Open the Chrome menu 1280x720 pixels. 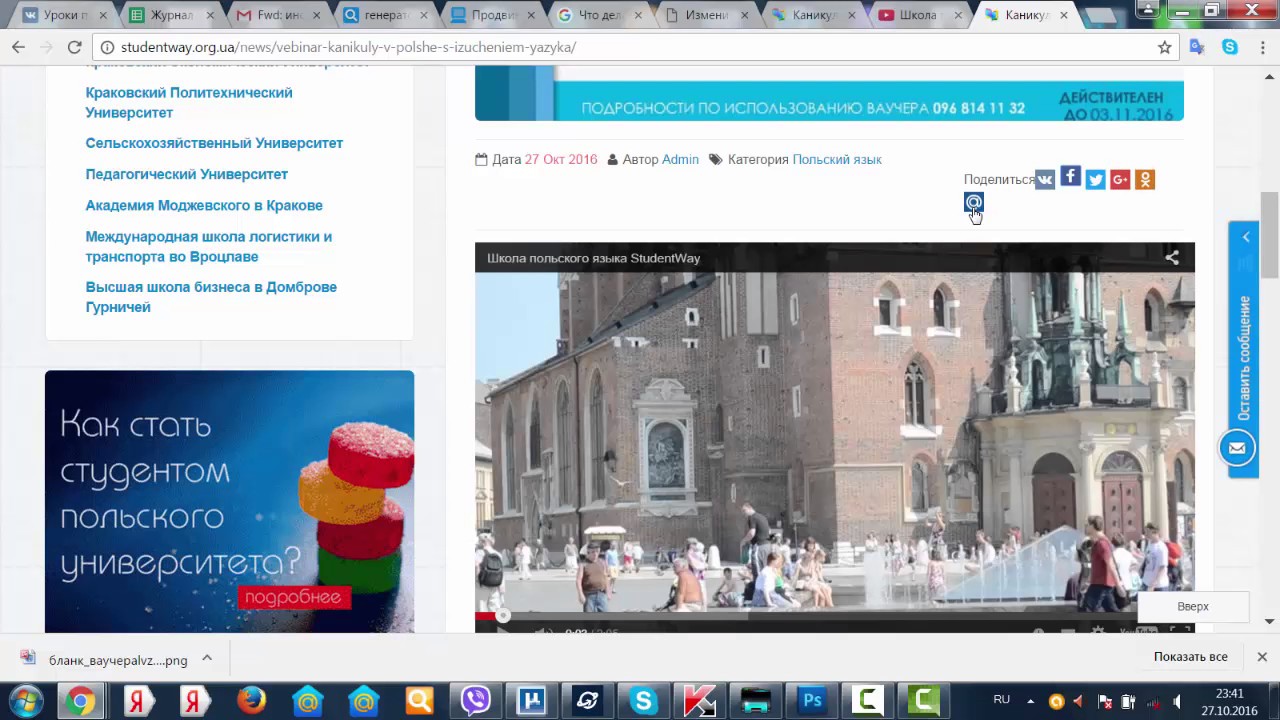pyautogui.click(x=1261, y=47)
